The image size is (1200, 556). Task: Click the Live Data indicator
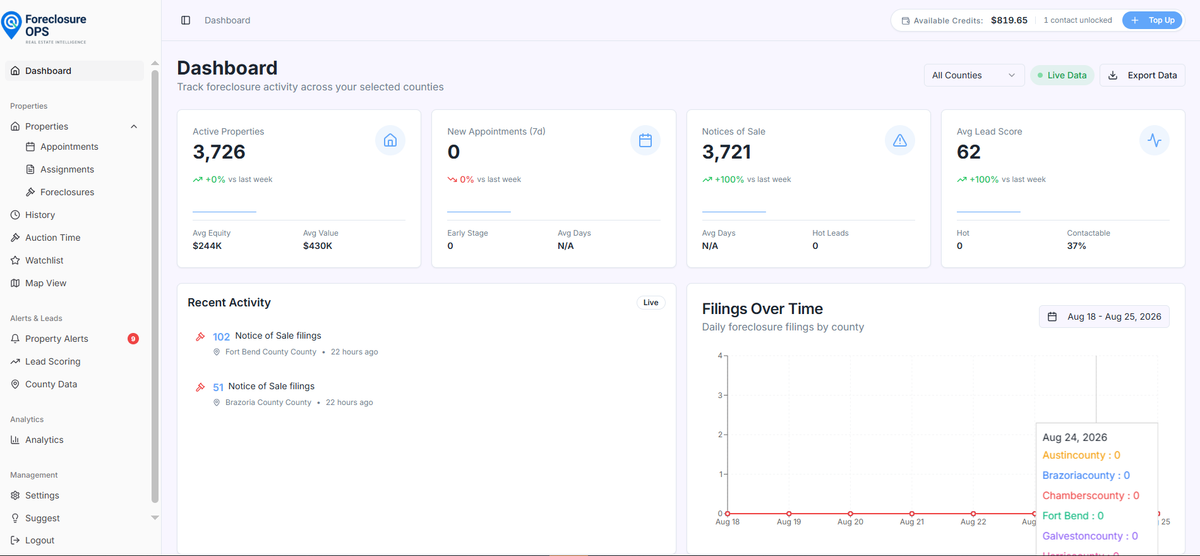[x=1062, y=75]
